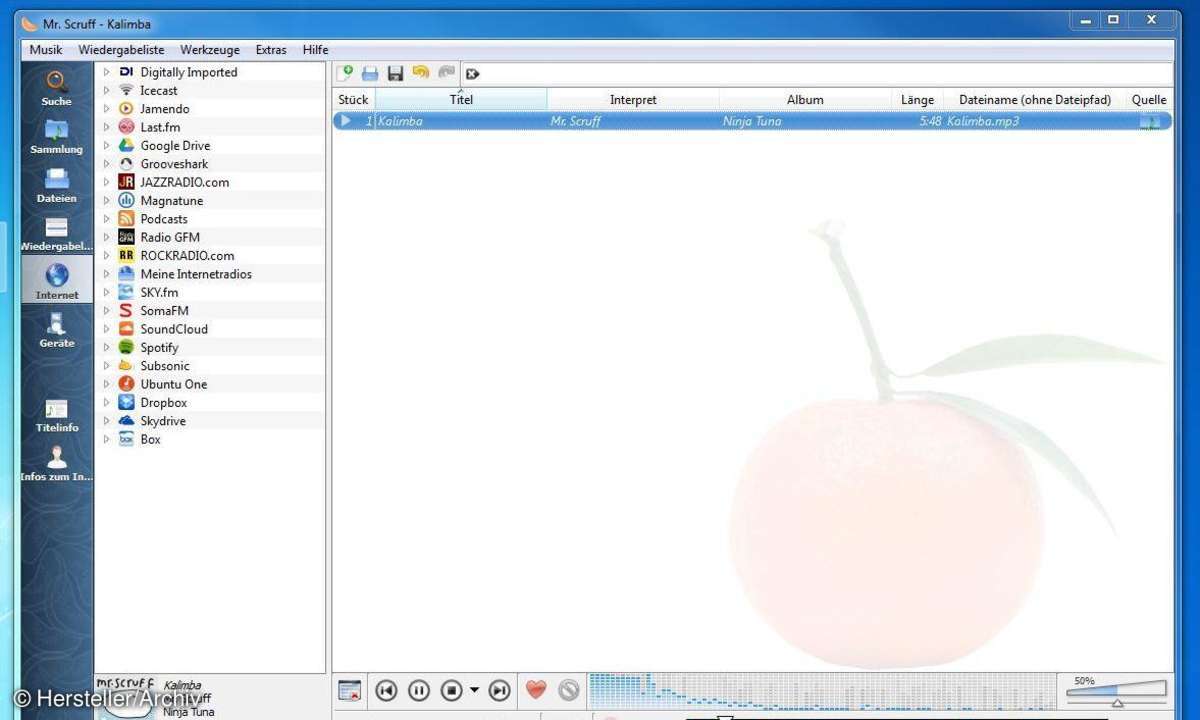Expand the Jamendo tree node
1200x720 pixels.
pyautogui.click(x=106, y=109)
